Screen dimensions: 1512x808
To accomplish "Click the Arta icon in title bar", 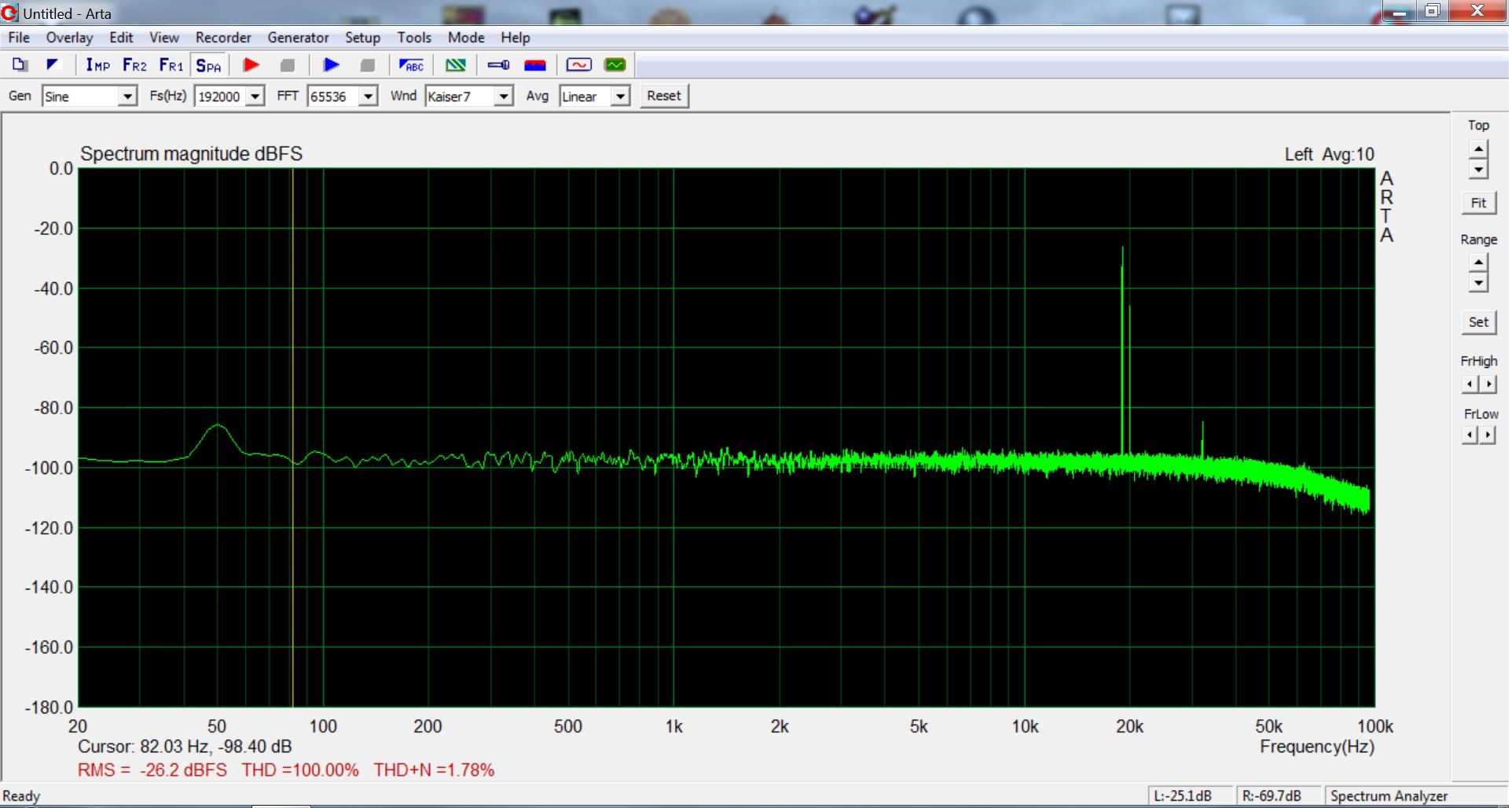I will click(10, 13).
